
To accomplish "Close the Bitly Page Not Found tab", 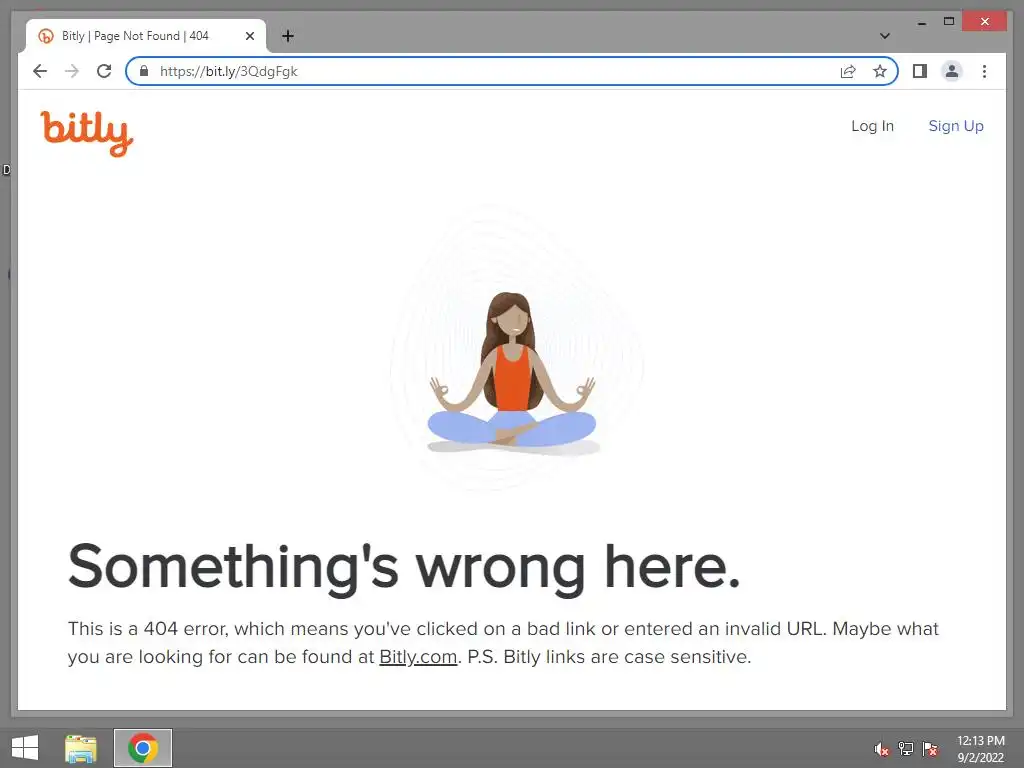I will point(249,36).
